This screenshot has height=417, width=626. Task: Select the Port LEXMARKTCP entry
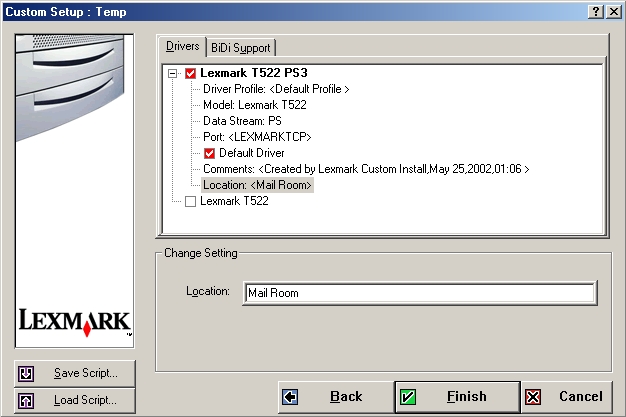point(258,137)
